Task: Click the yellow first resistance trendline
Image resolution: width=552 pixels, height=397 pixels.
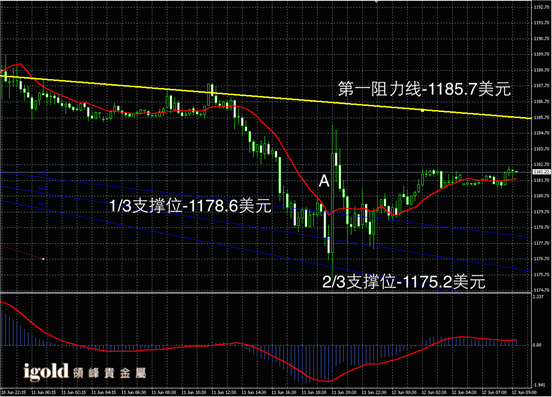Action: 266,97
